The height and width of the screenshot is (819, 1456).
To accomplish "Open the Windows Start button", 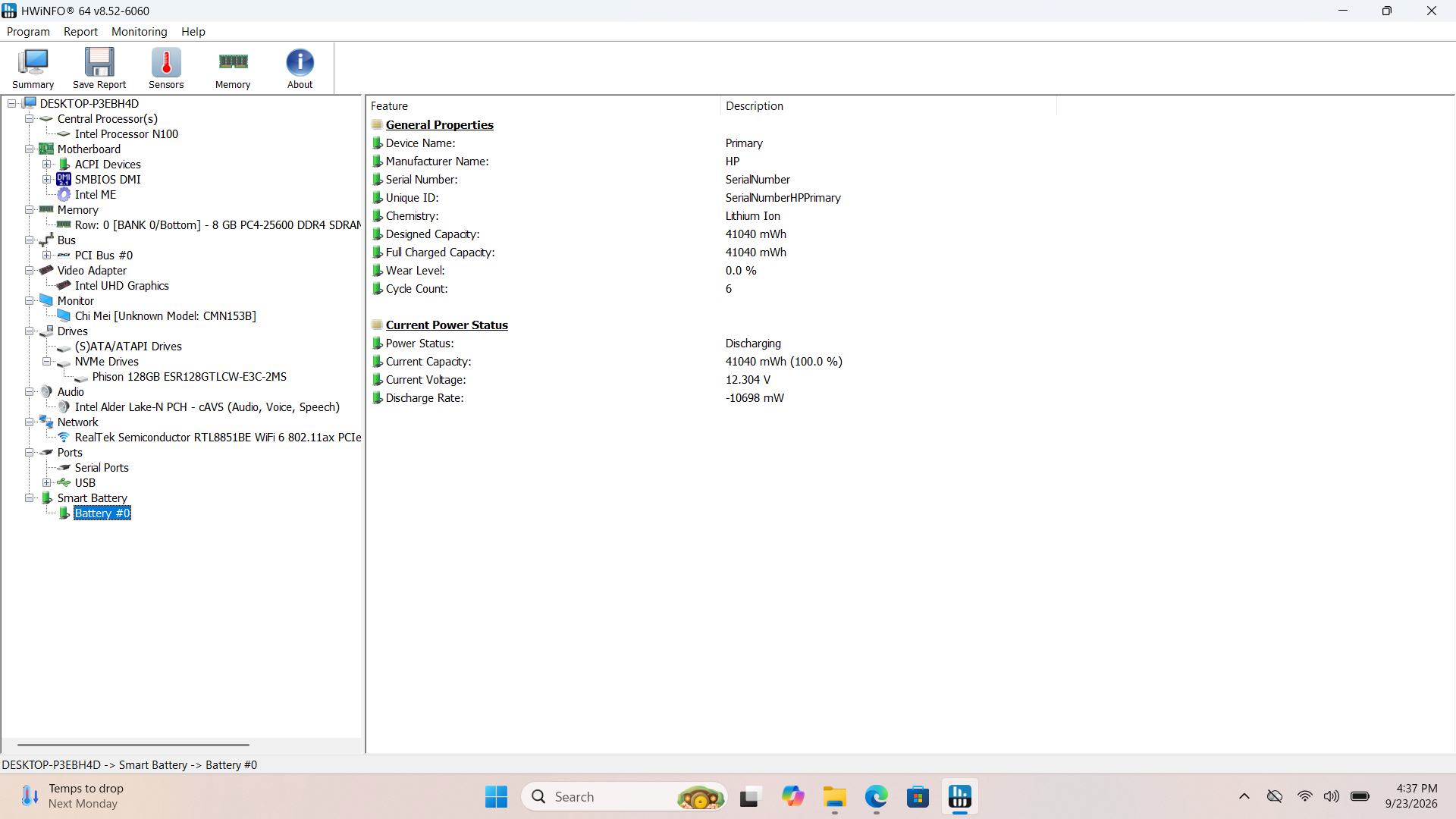I will pos(496,797).
